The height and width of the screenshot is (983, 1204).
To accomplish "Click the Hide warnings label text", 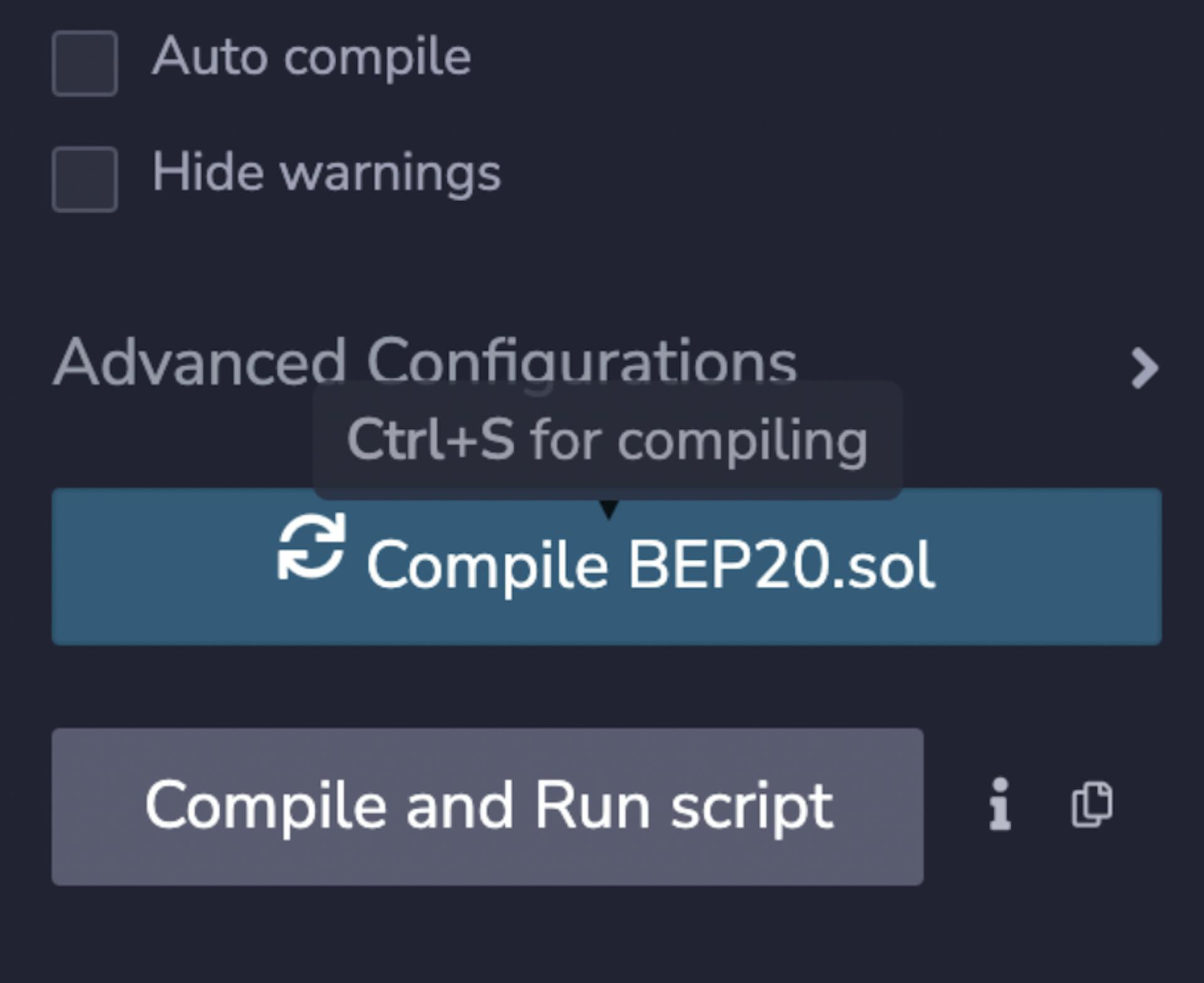I will 327,172.
